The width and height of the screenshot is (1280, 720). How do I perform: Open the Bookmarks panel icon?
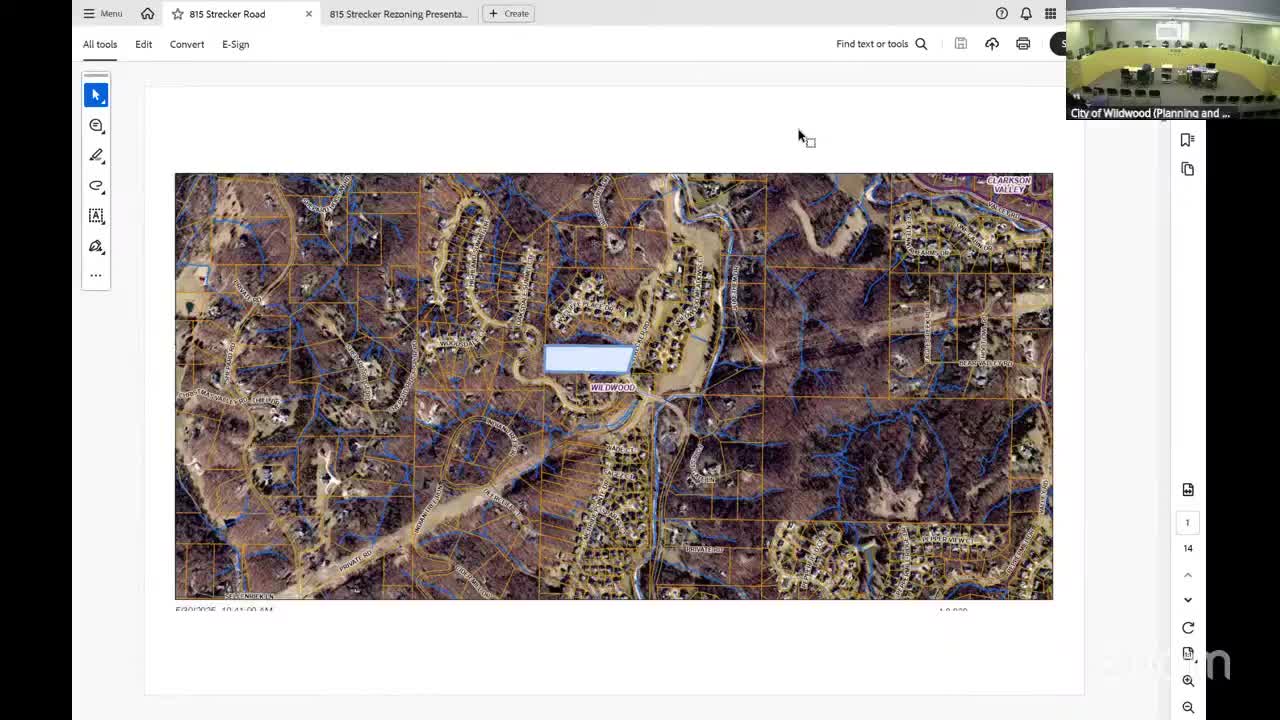tap(1188, 140)
